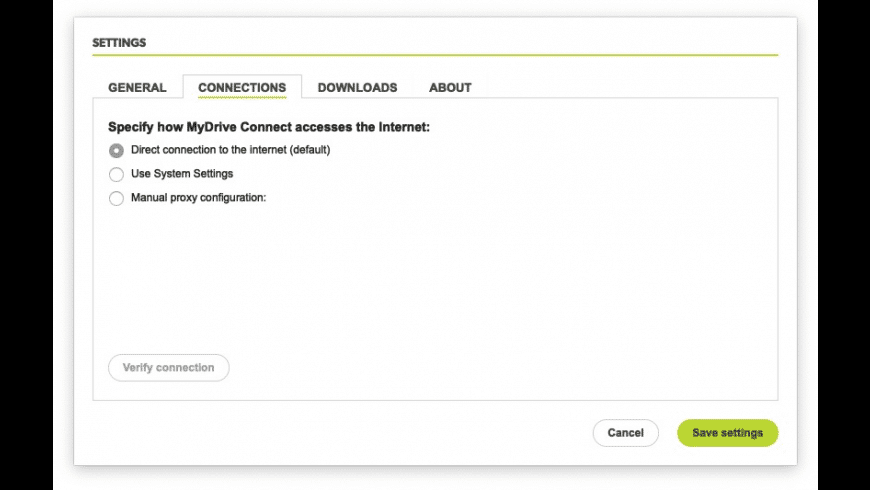Choose the Manual proxy configuration radio circle
870x490 pixels.
click(116, 198)
